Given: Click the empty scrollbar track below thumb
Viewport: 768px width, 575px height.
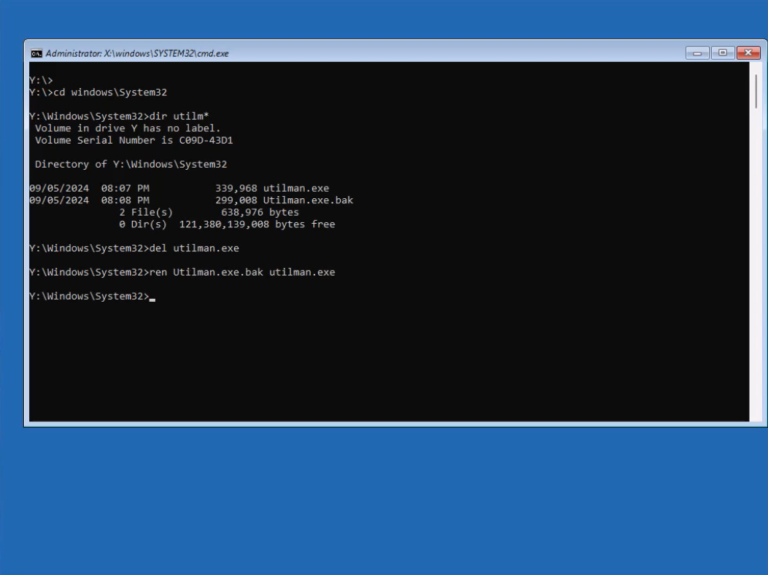Looking at the screenshot, I should [756, 264].
